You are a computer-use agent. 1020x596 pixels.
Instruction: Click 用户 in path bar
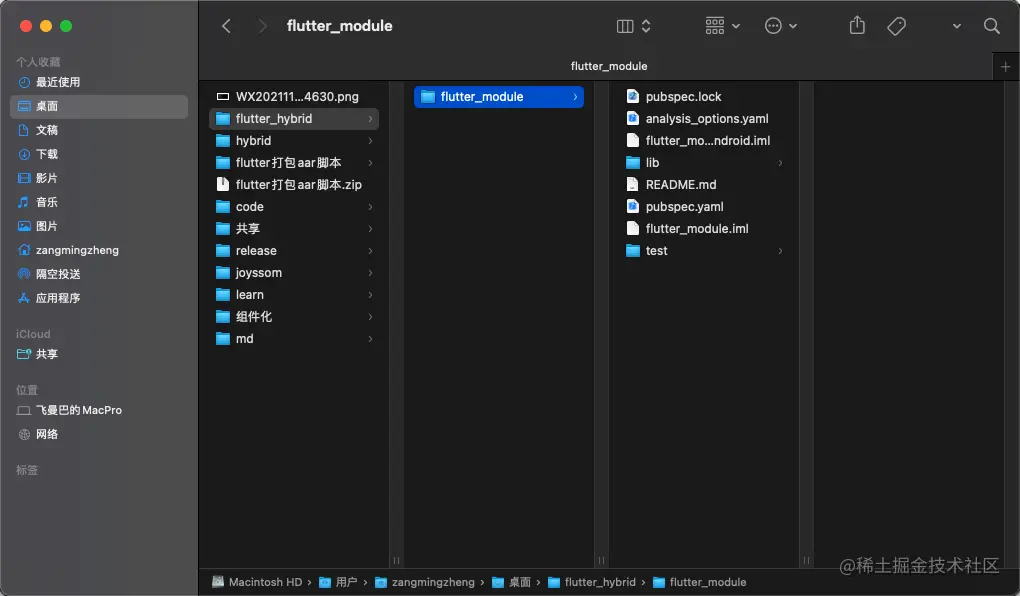click(x=338, y=582)
